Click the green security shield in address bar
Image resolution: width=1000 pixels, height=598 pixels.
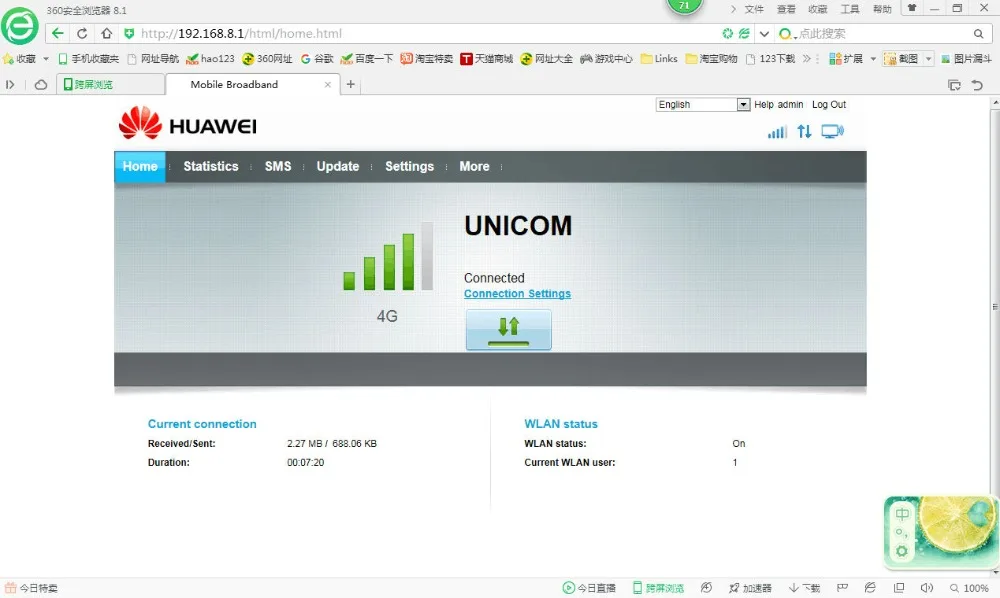(x=129, y=33)
